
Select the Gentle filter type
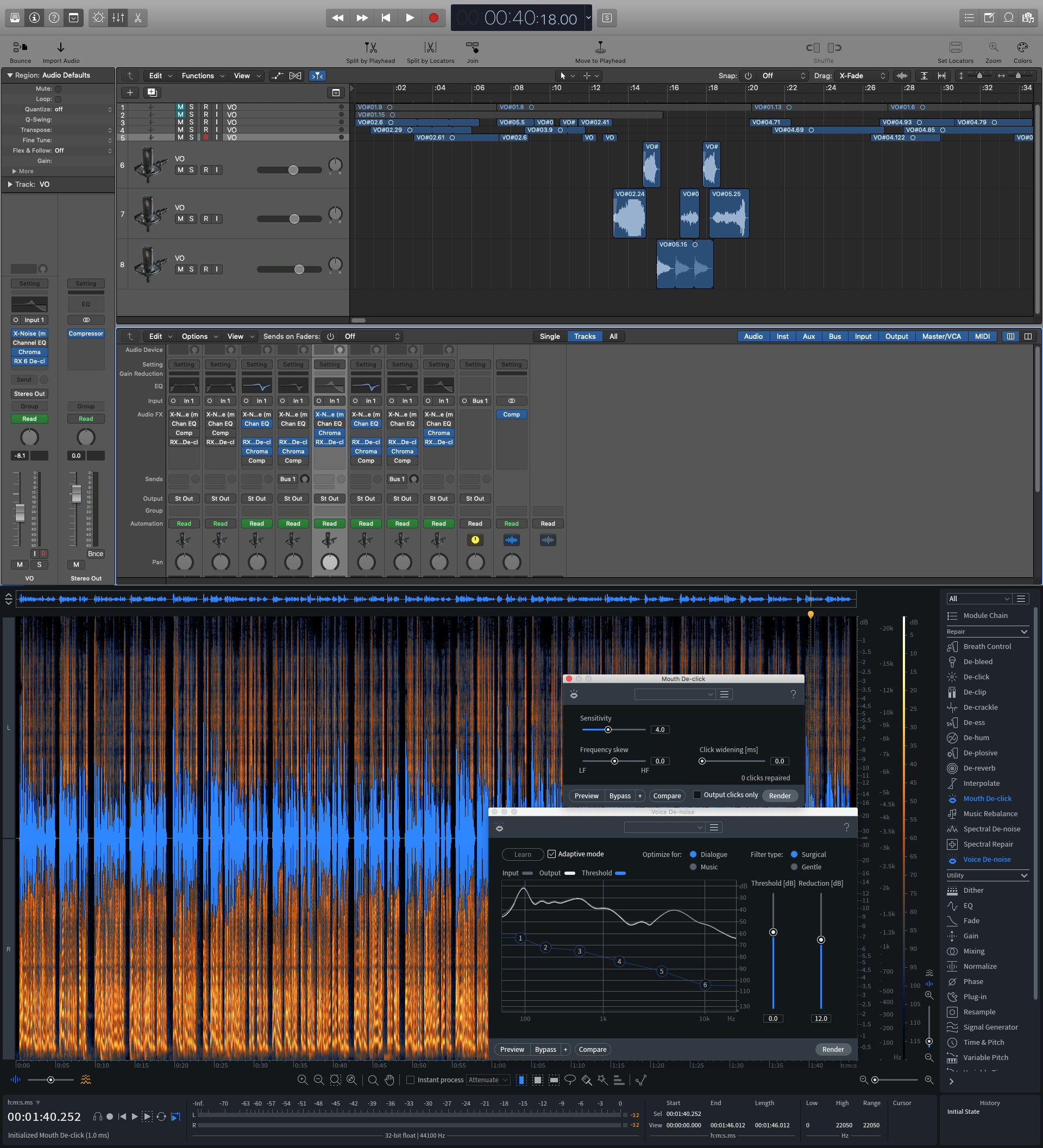(x=794, y=867)
